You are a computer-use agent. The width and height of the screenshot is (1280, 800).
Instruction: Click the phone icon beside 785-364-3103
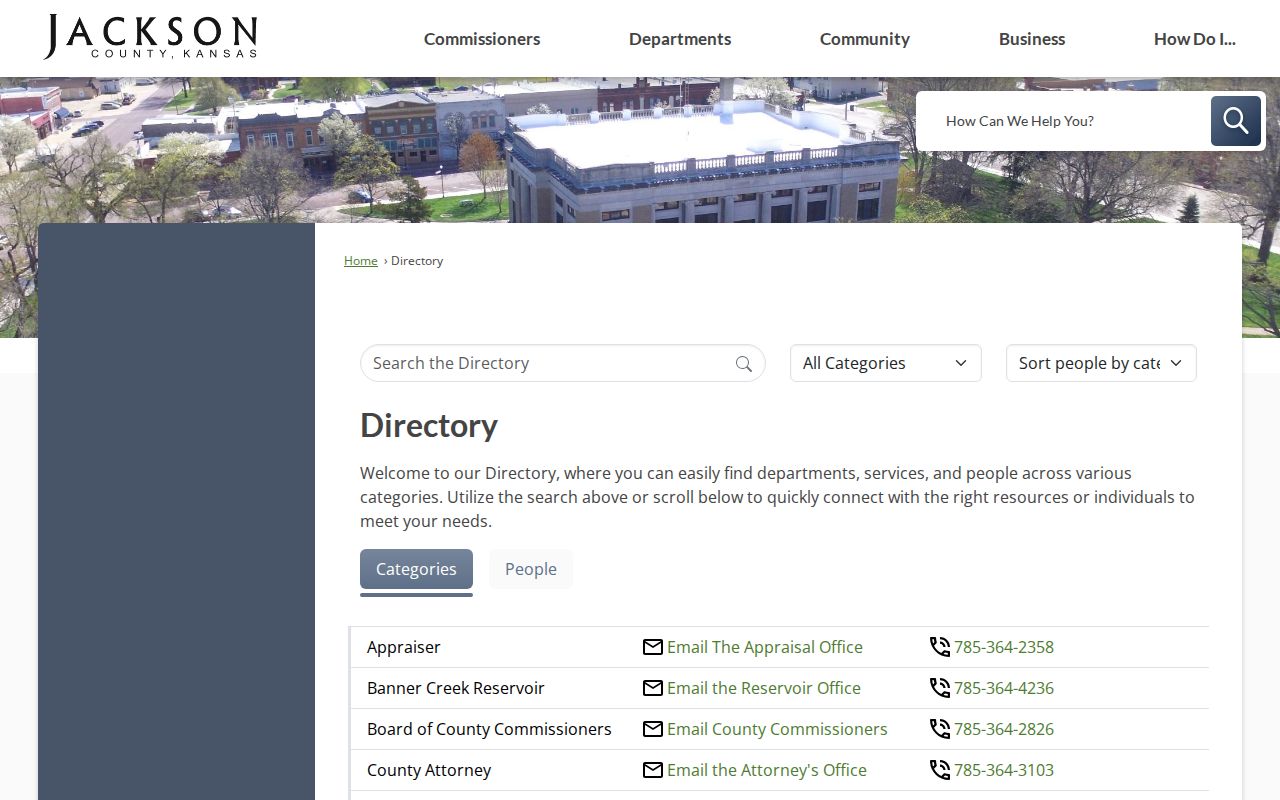[x=940, y=770]
